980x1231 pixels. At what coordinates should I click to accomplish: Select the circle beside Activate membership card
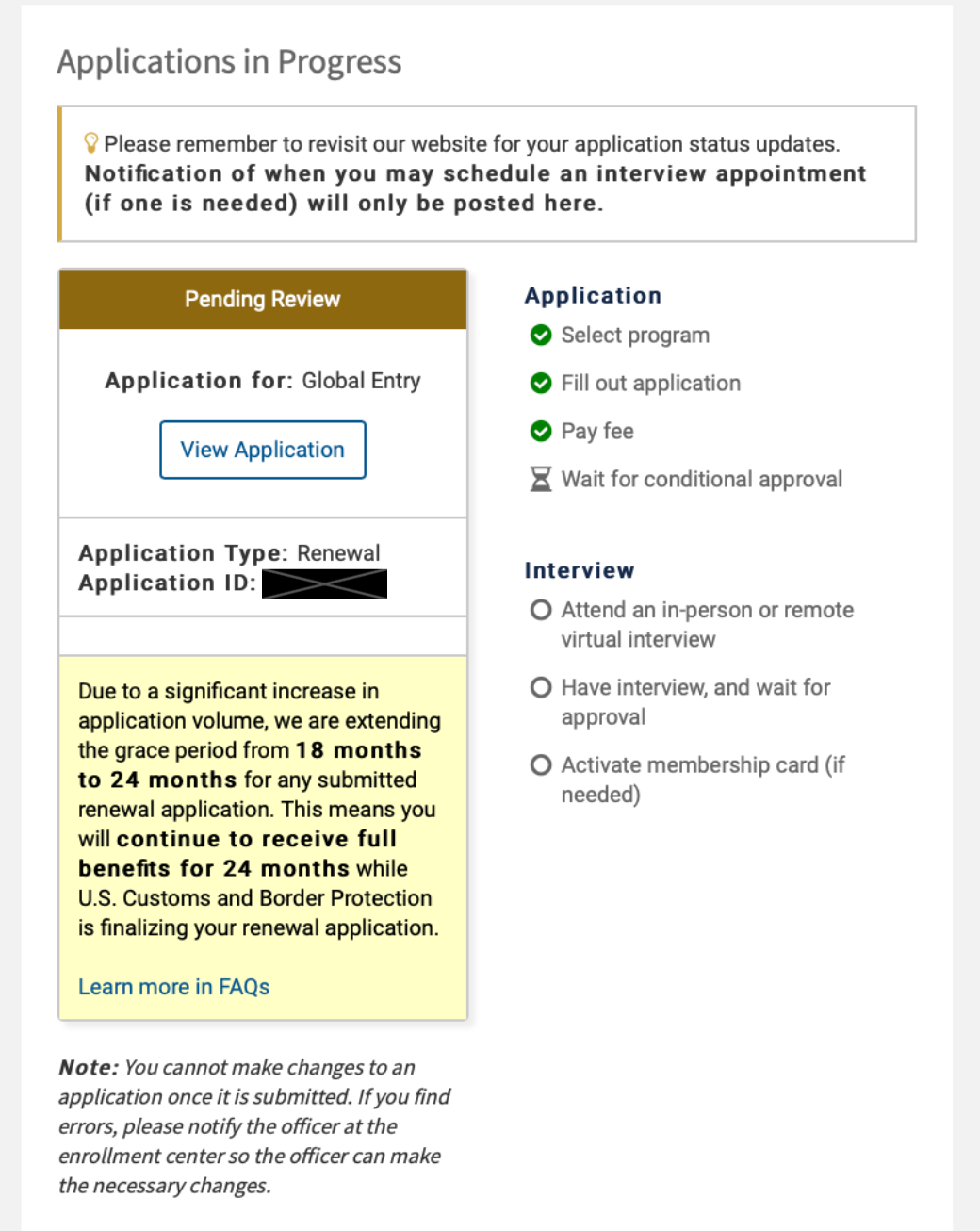(x=541, y=764)
